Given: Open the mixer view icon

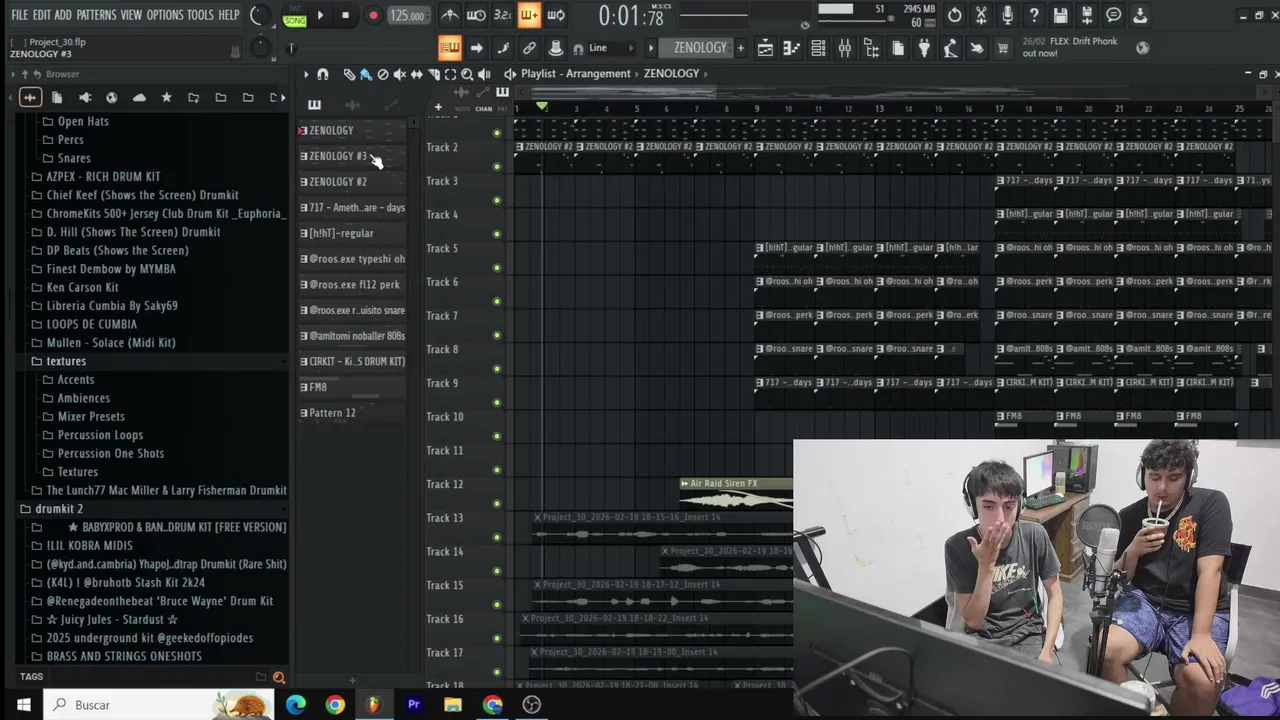Looking at the screenshot, I should [845, 48].
